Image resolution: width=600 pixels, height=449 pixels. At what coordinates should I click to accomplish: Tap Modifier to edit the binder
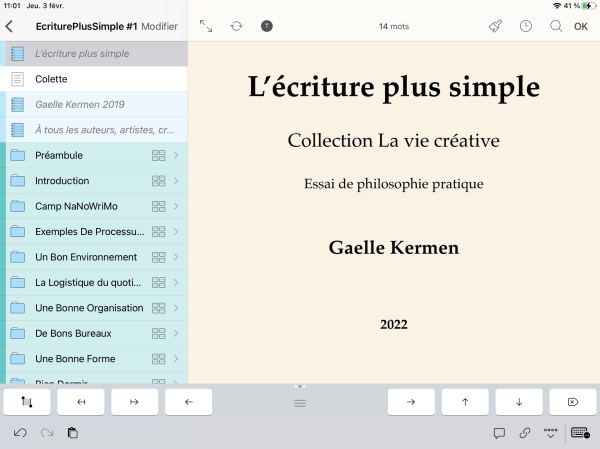tap(159, 26)
